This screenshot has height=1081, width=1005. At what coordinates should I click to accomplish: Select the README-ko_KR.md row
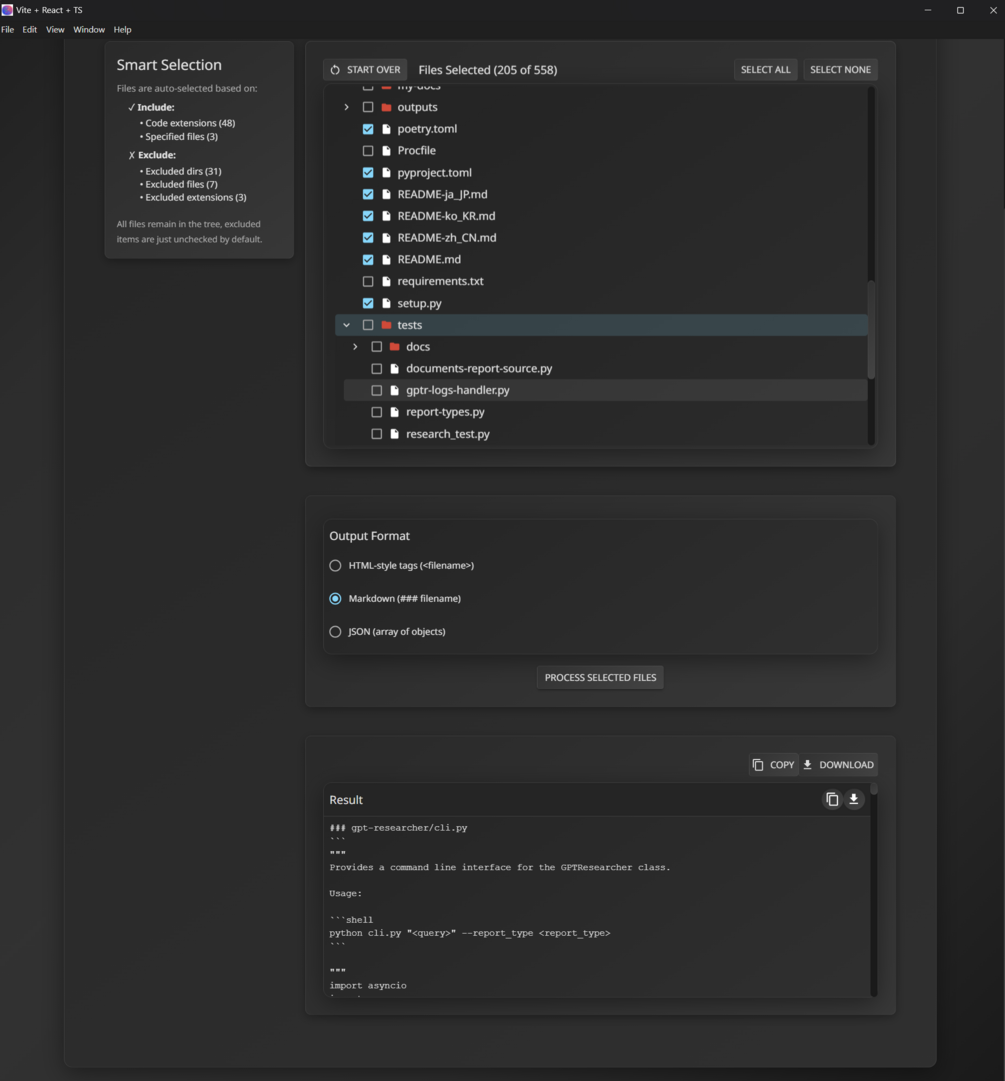pyautogui.click(x=601, y=216)
